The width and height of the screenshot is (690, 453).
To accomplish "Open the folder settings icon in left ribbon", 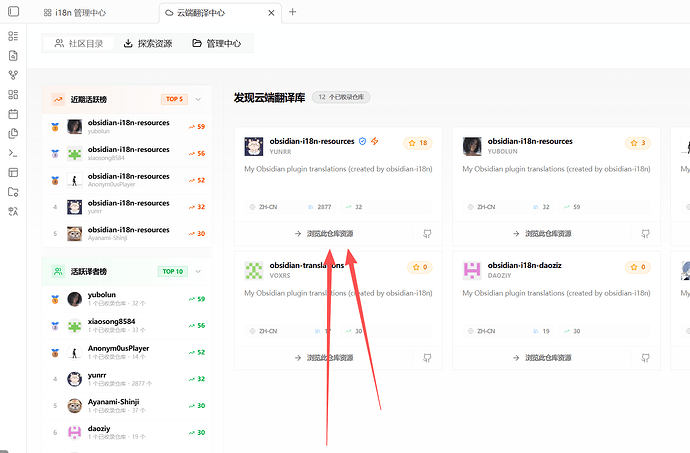I will [x=13, y=192].
